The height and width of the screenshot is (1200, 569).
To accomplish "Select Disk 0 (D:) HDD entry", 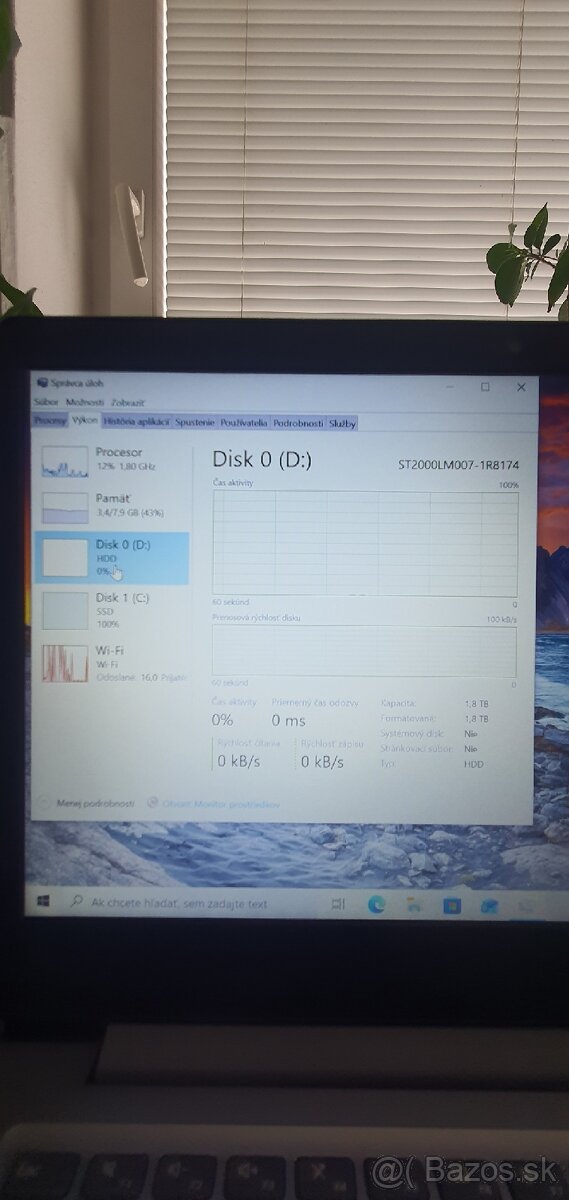I will [112, 558].
